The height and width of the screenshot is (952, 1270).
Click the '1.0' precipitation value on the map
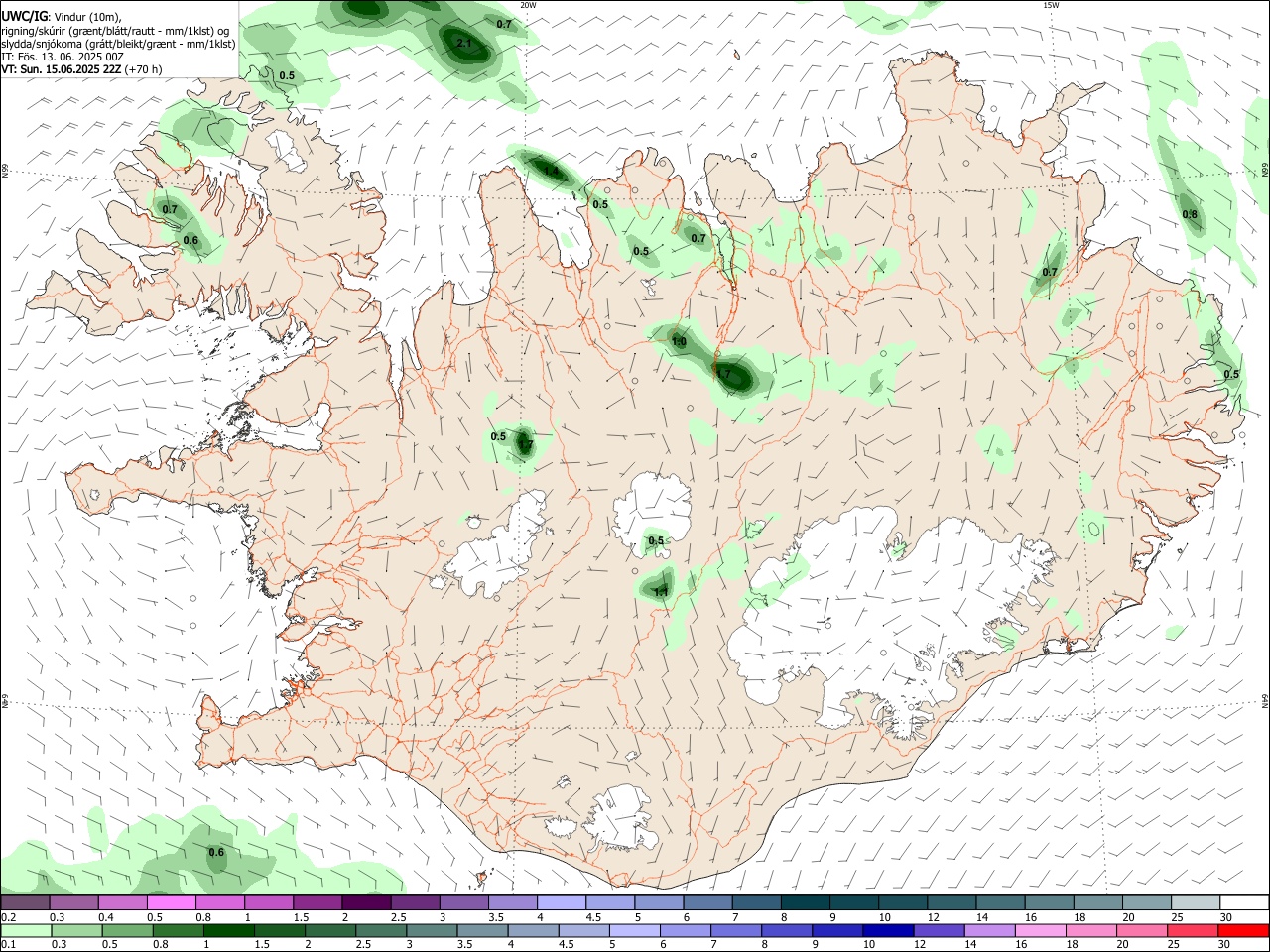(679, 342)
